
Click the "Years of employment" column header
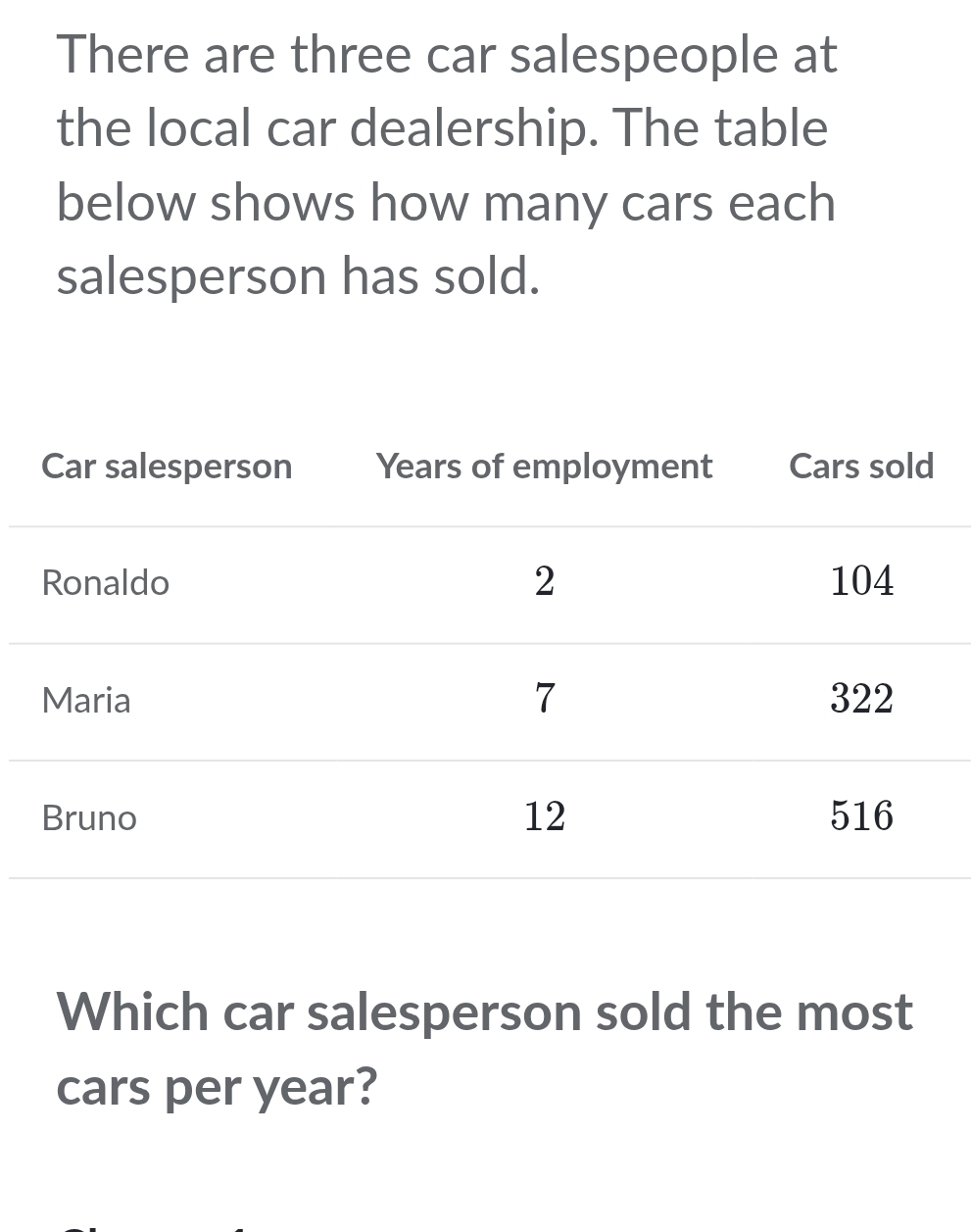(x=544, y=467)
